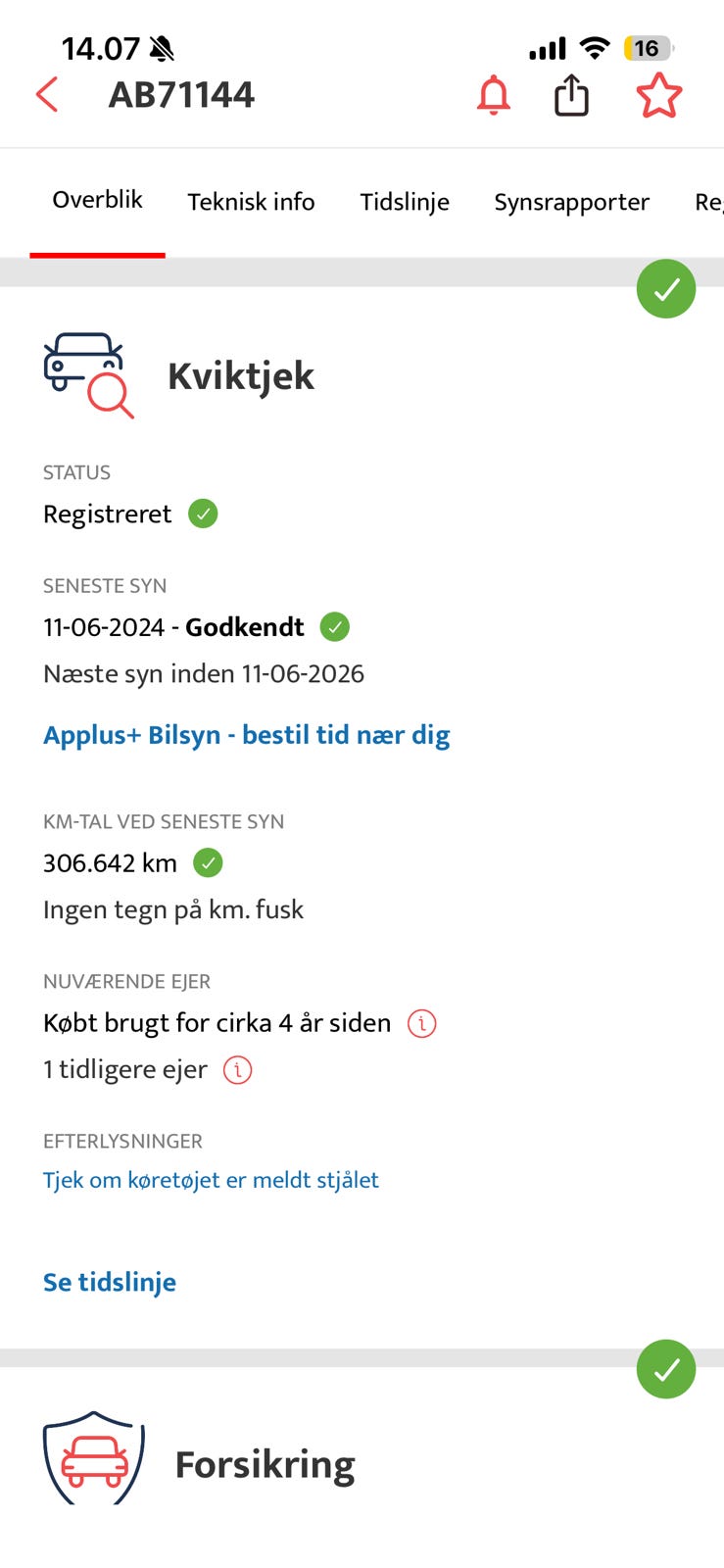
Task: Tap green checkmark next to Registreret
Action: (x=203, y=514)
